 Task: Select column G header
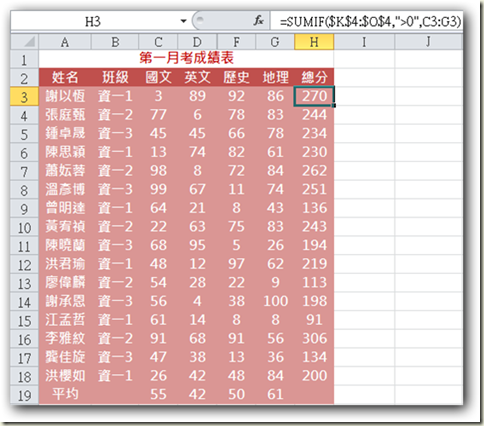pyautogui.click(x=275, y=42)
